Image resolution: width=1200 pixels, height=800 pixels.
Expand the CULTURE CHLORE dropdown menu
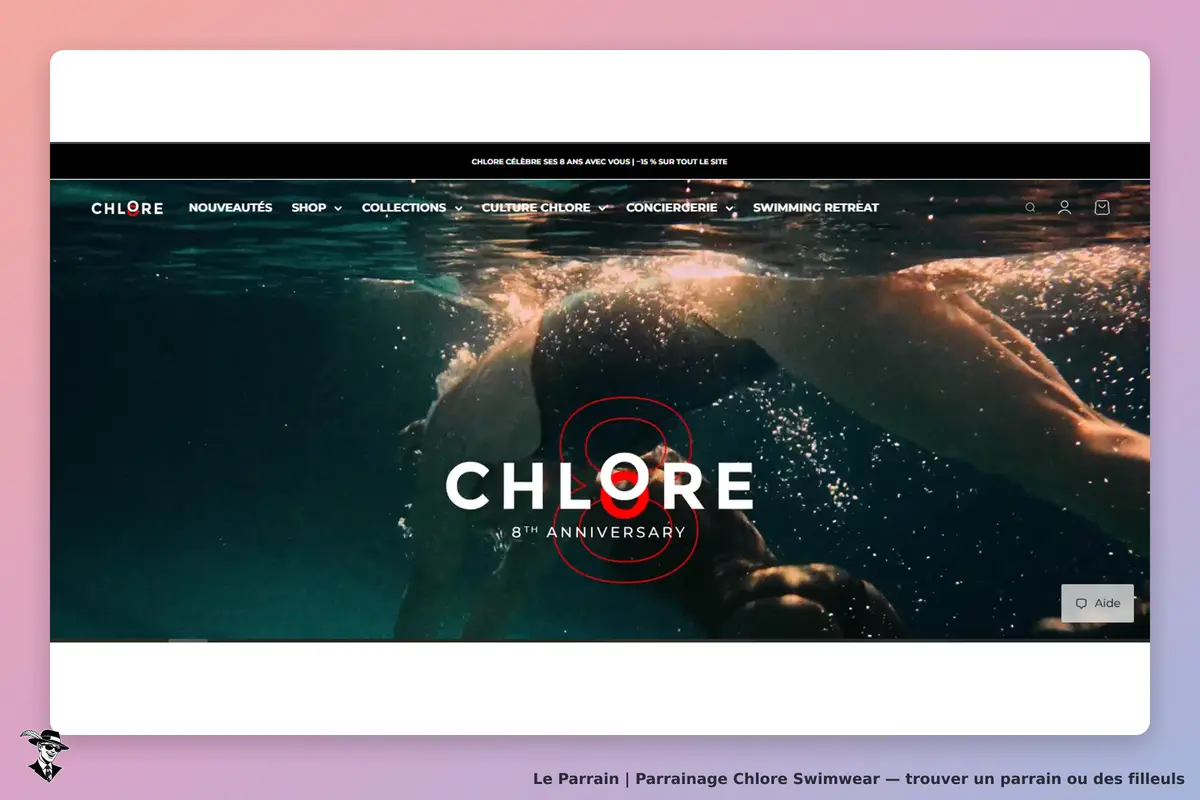pyautogui.click(x=544, y=208)
